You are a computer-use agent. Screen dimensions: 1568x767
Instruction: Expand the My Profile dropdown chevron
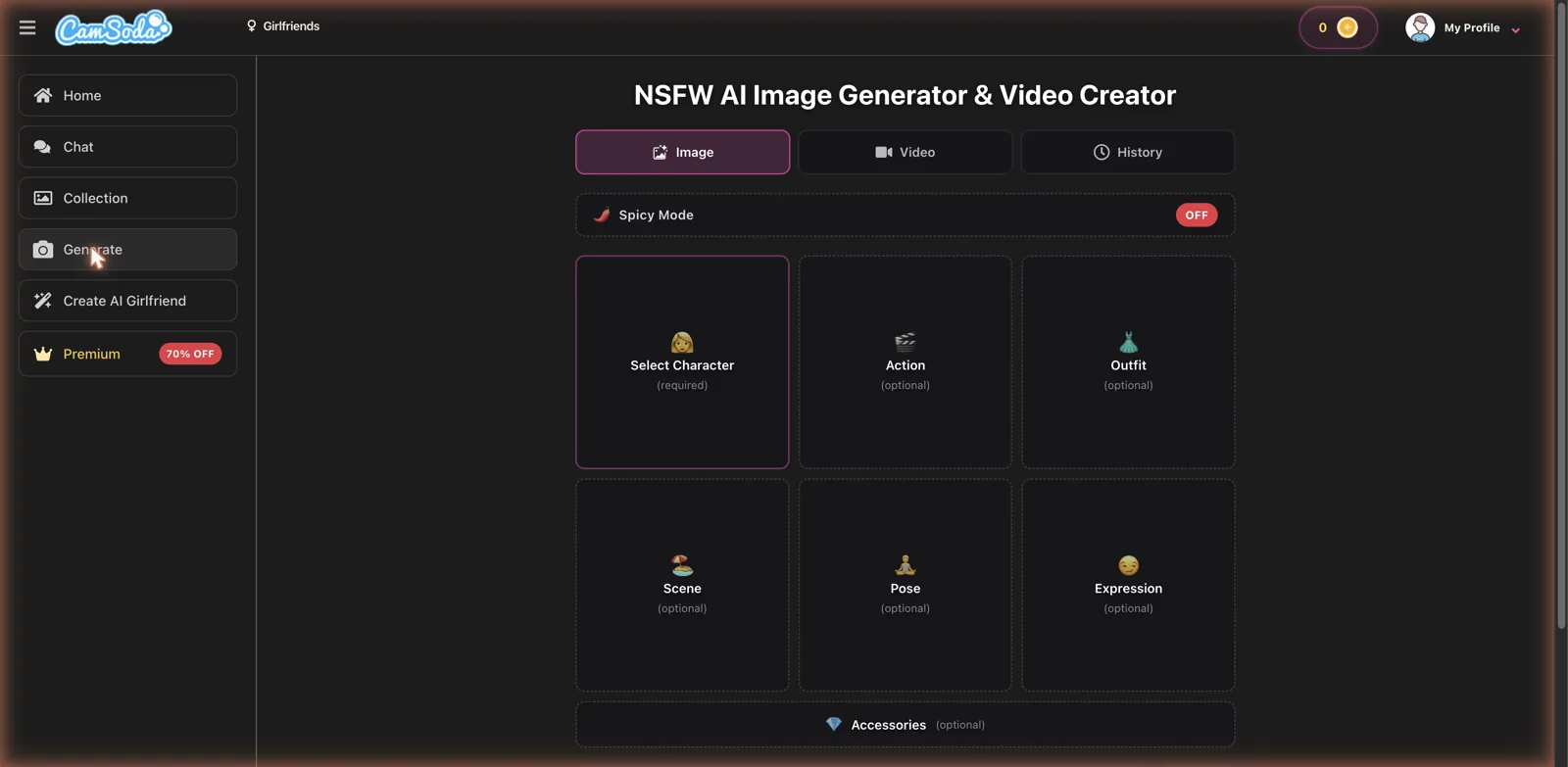point(1515,29)
